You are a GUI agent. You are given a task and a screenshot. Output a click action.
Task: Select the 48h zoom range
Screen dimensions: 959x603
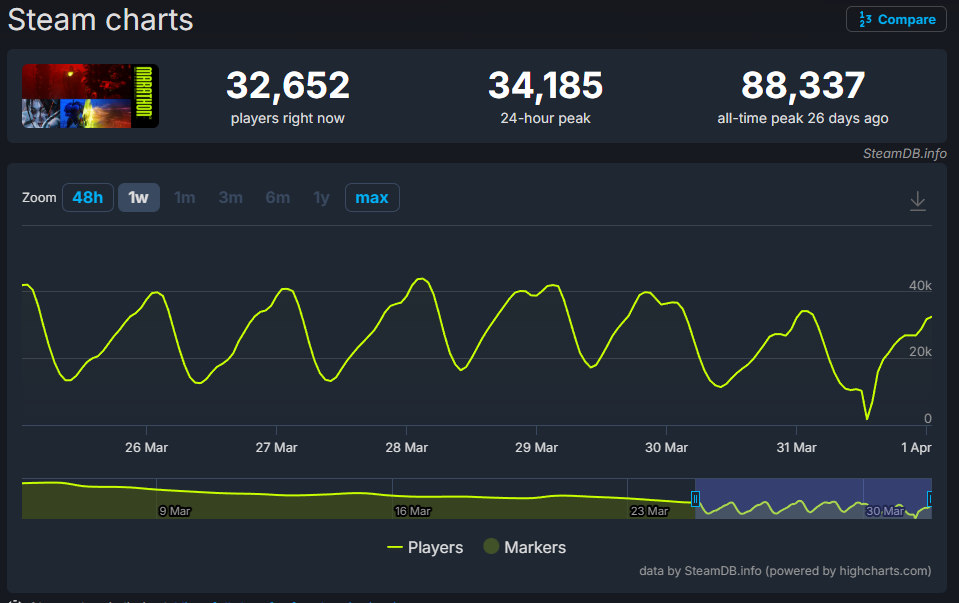(87, 197)
